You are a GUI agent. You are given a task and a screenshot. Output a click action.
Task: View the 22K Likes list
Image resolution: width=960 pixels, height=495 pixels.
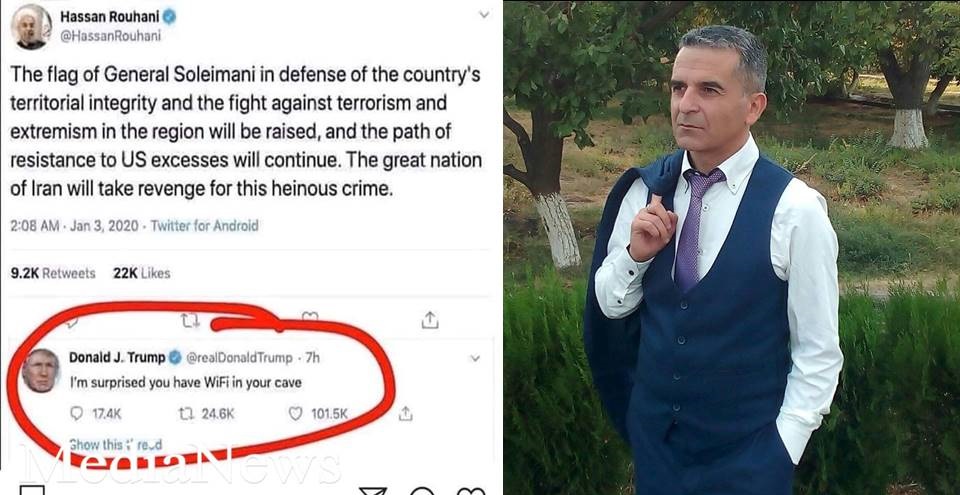(x=141, y=273)
